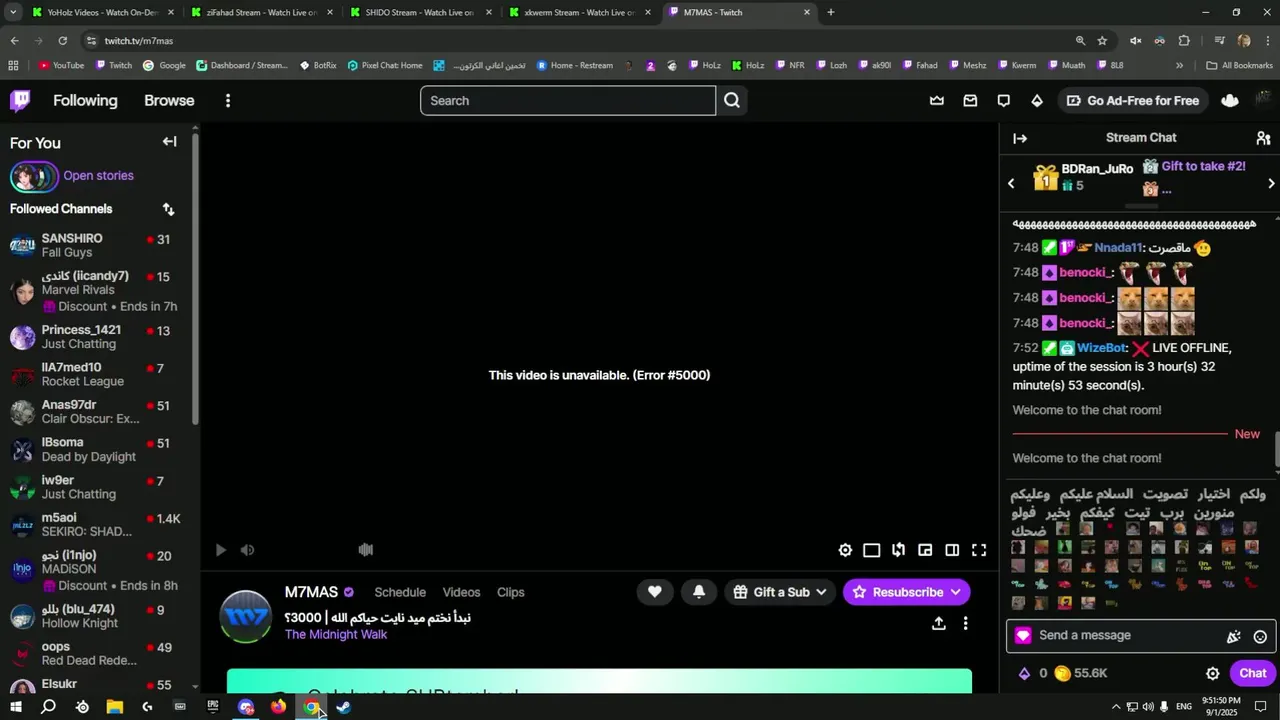Toggle notification bell for M7MAS

[699, 592]
